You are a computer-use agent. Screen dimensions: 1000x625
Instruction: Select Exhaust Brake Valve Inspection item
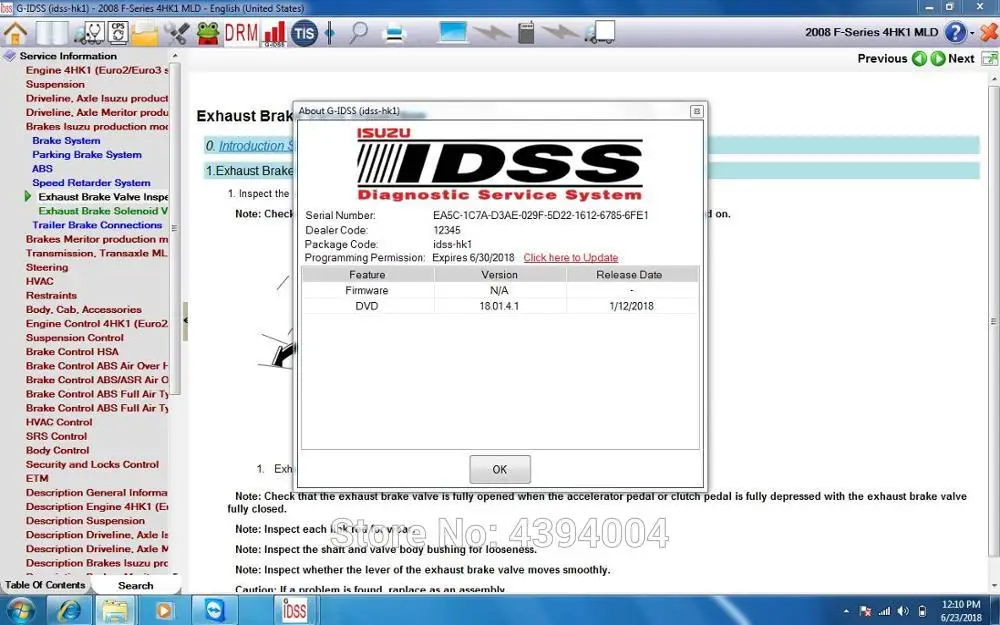tap(103, 197)
